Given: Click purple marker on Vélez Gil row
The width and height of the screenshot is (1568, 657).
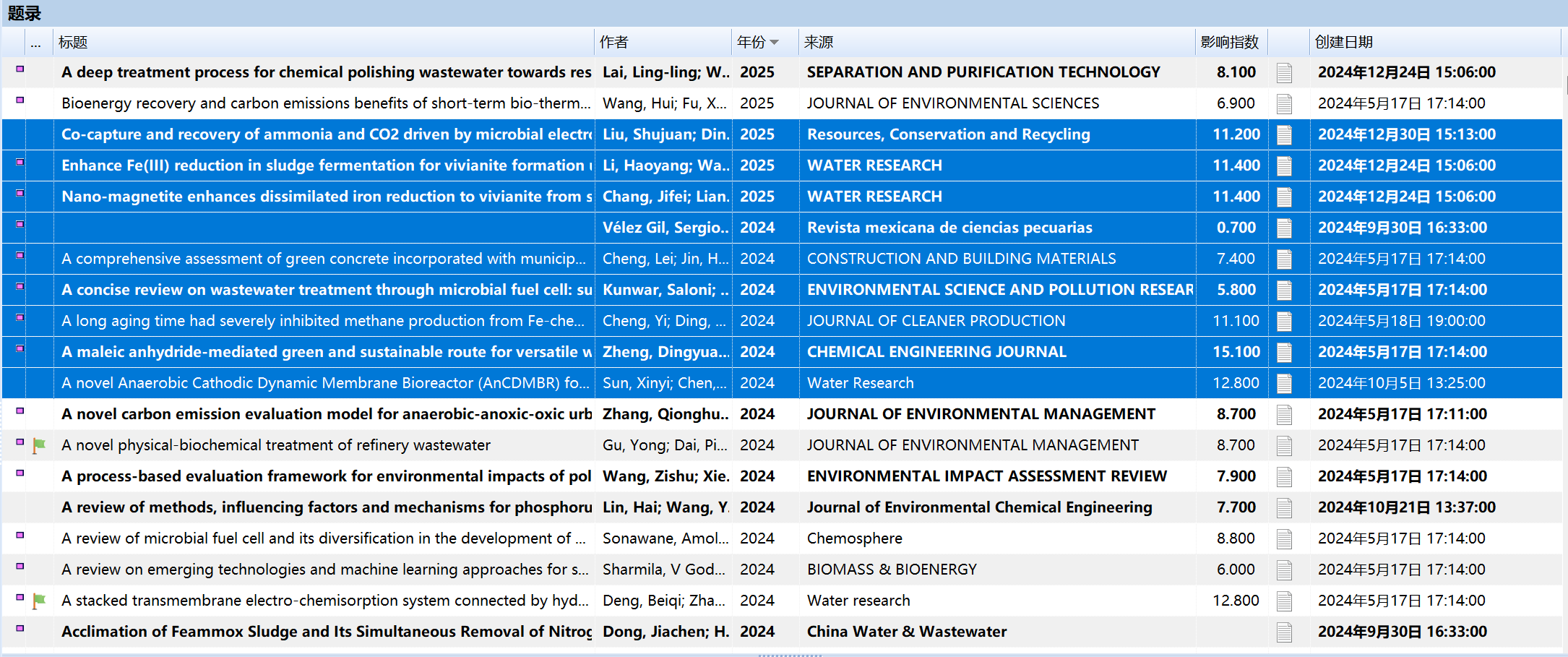Looking at the screenshot, I should [x=20, y=224].
